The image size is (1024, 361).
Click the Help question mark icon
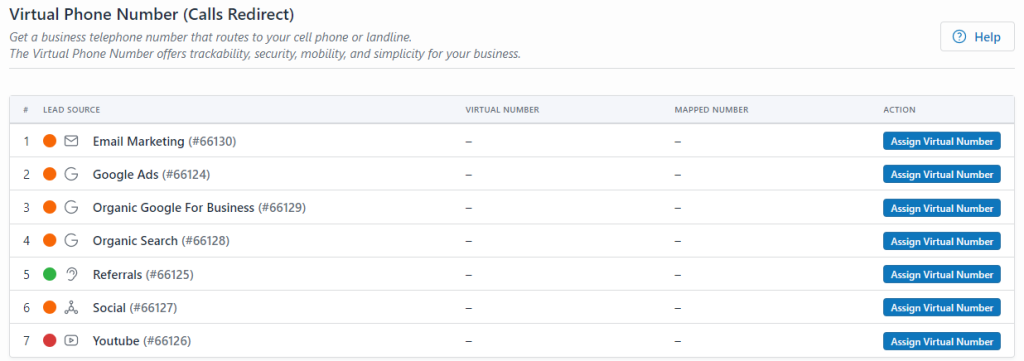pos(959,37)
